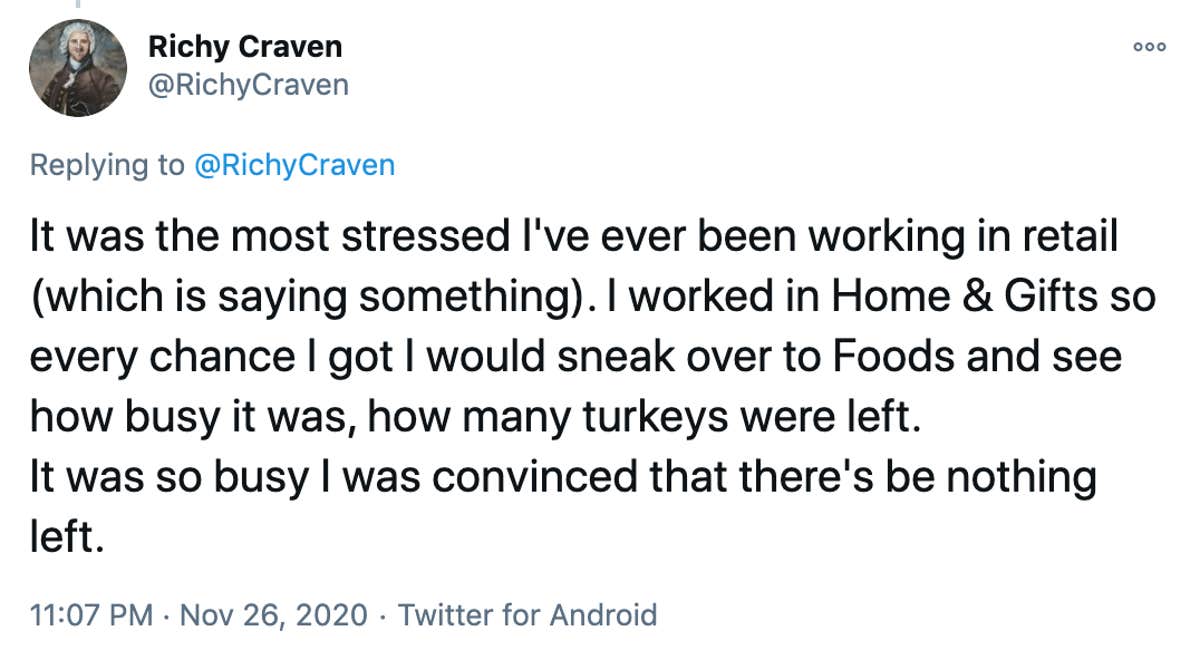Click Richy Craven's profile avatar
The height and width of the screenshot is (660, 1200).
(78, 68)
